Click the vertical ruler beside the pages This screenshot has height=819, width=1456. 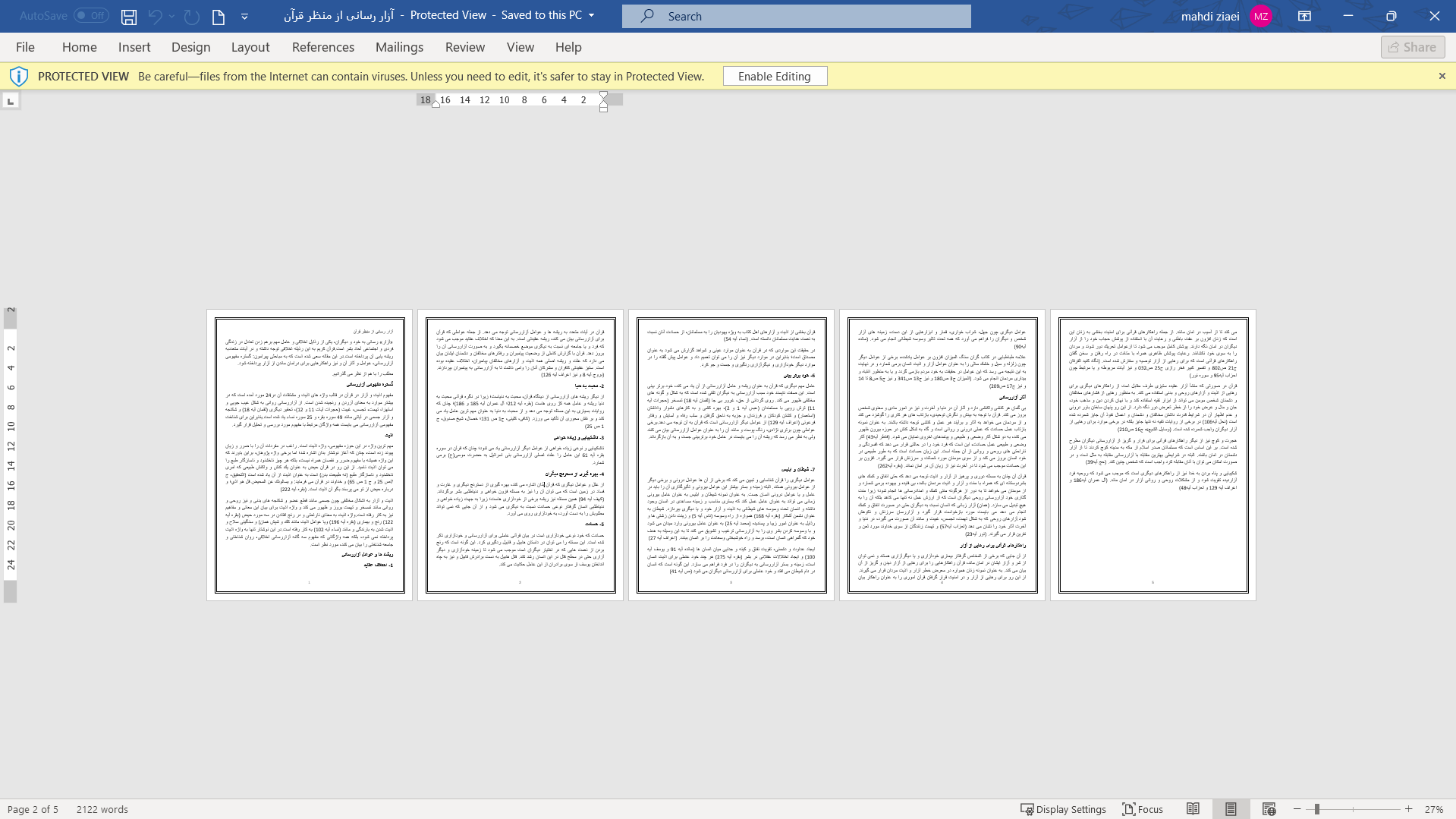coord(11,455)
